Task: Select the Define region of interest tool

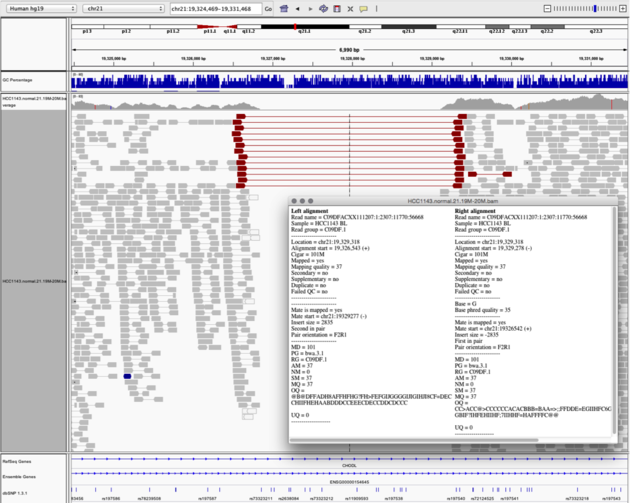Action: pyautogui.click(x=336, y=8)
